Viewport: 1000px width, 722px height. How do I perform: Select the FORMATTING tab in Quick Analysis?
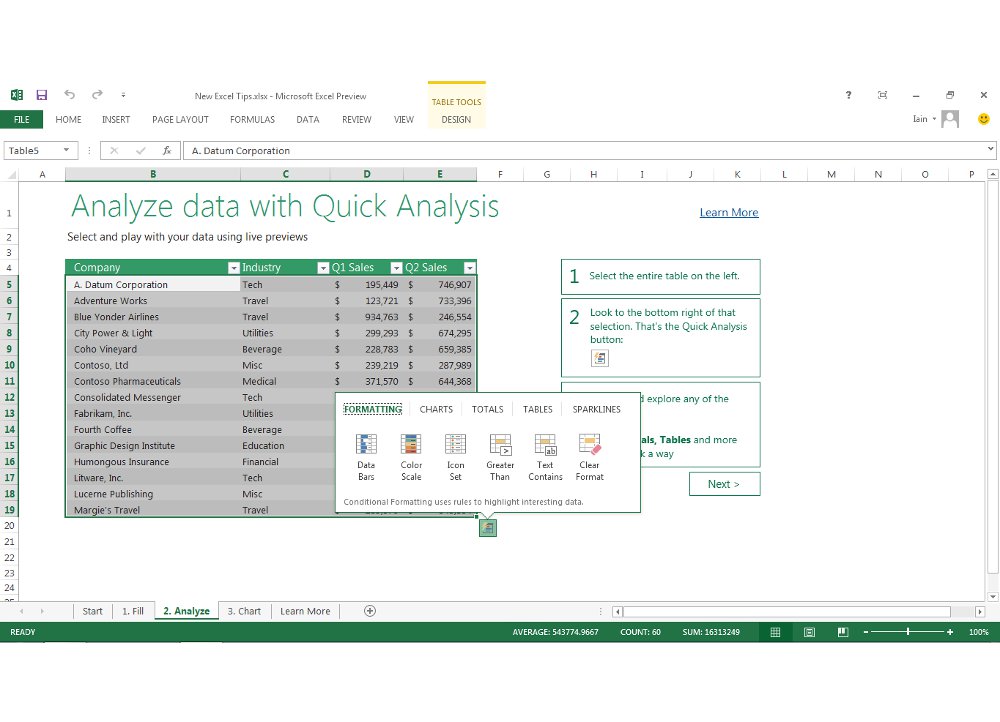tap(373, 409)
